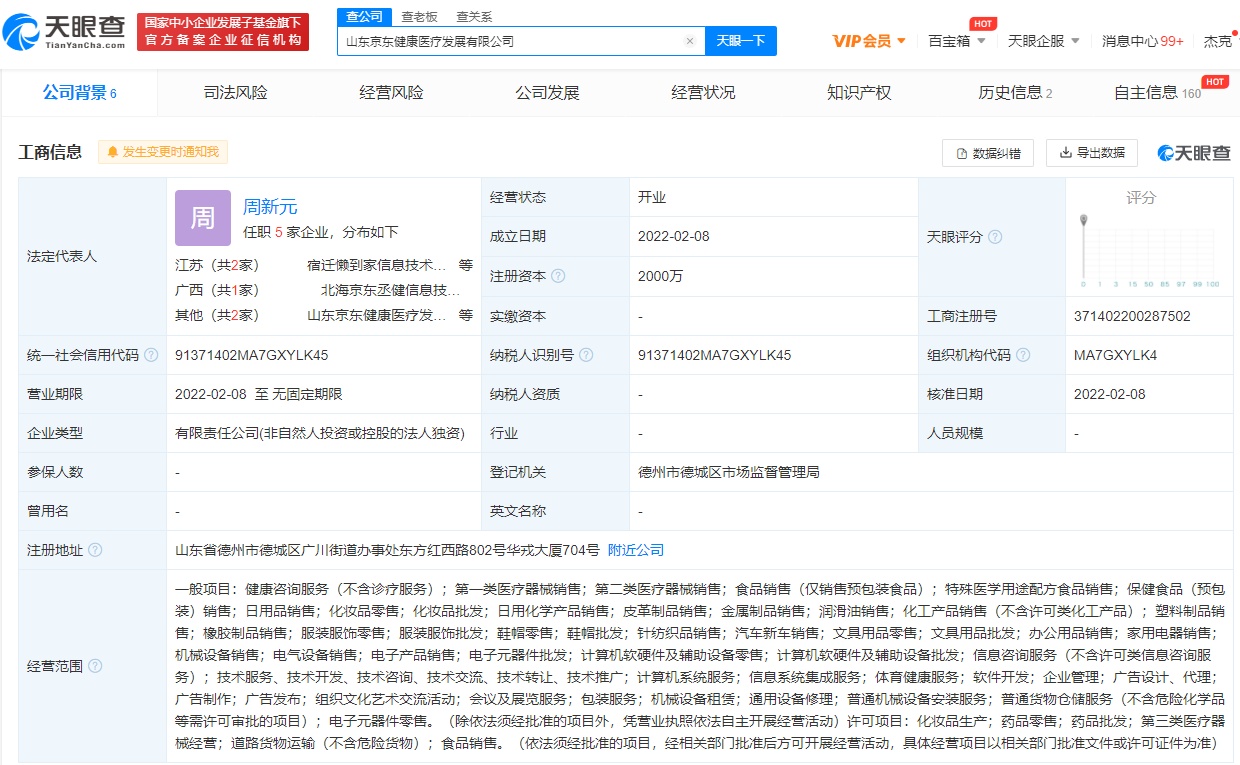Click the 工商信息 section heading

pos(50,152)
